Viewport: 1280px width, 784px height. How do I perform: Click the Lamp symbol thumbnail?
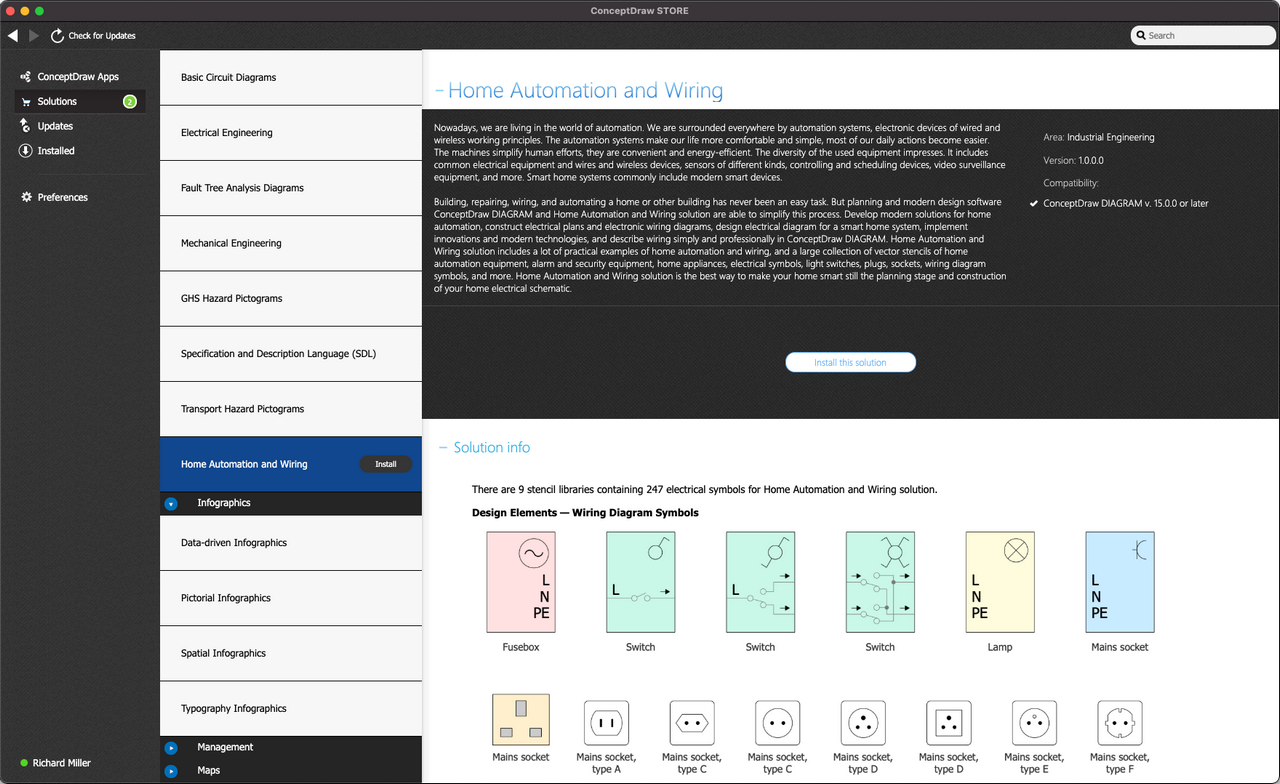coord(1000,582)
